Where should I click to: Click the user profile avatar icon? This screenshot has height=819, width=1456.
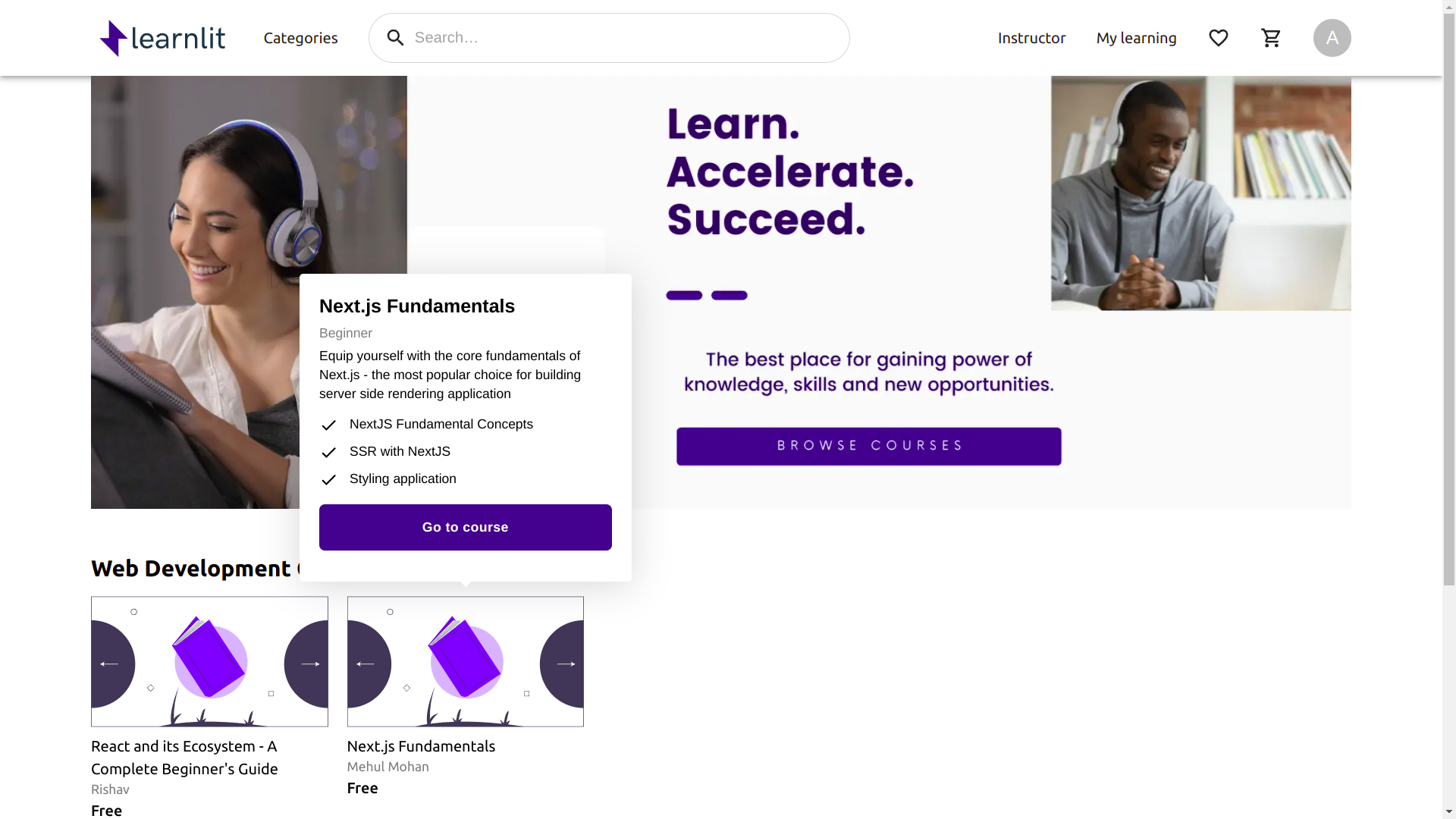pyautogui.click(x=1332, y=37)
